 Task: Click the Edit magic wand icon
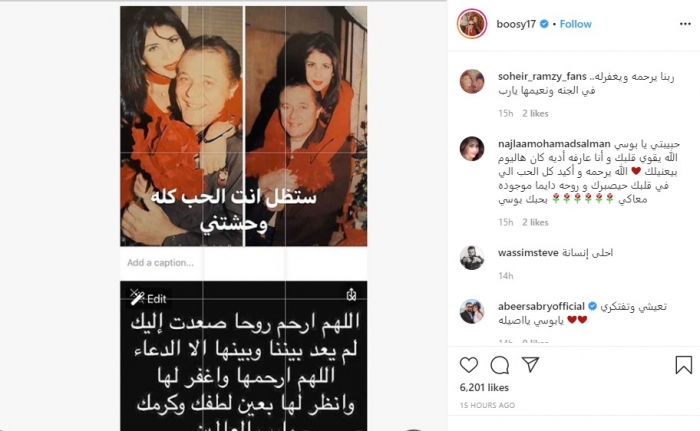coord(137,297)
